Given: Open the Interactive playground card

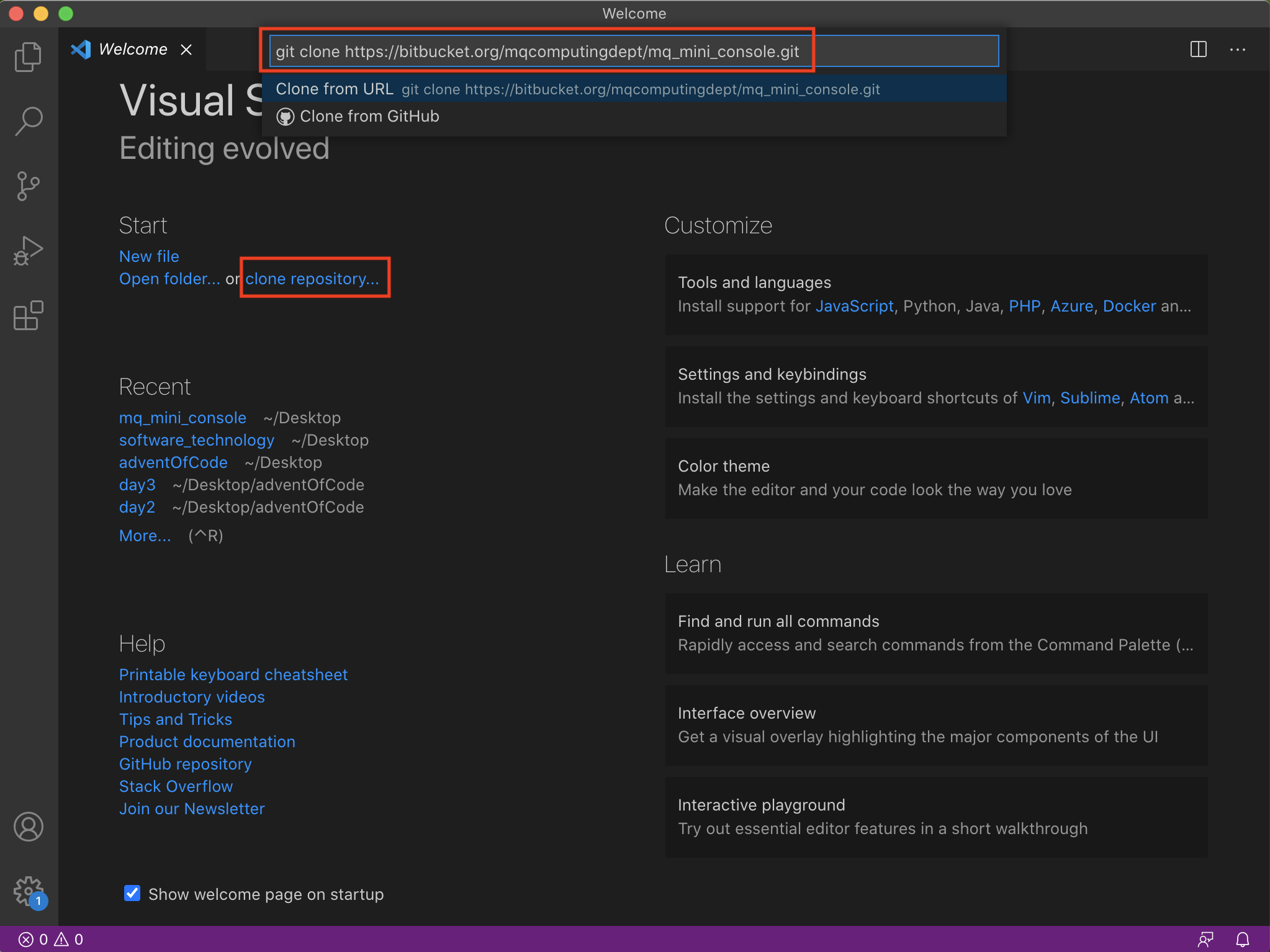Looking at the screenshot, I should click(936, 817).
